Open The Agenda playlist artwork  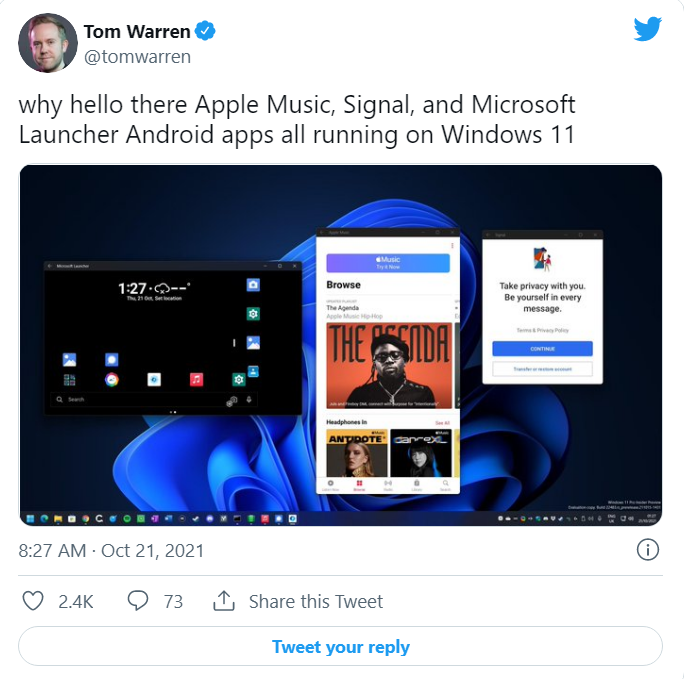pos(389,366)
